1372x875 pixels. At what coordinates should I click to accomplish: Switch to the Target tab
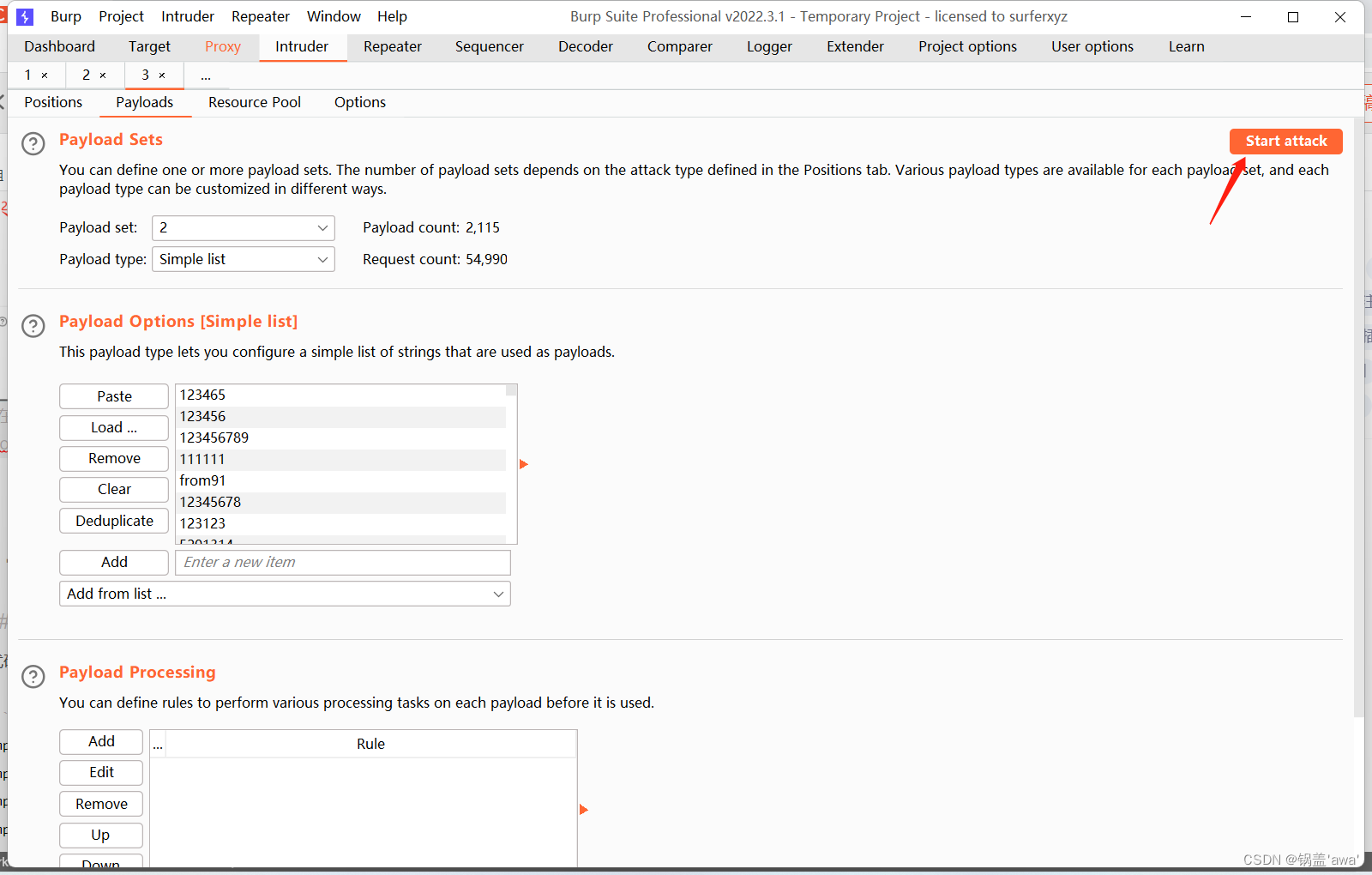pos(149,46)
